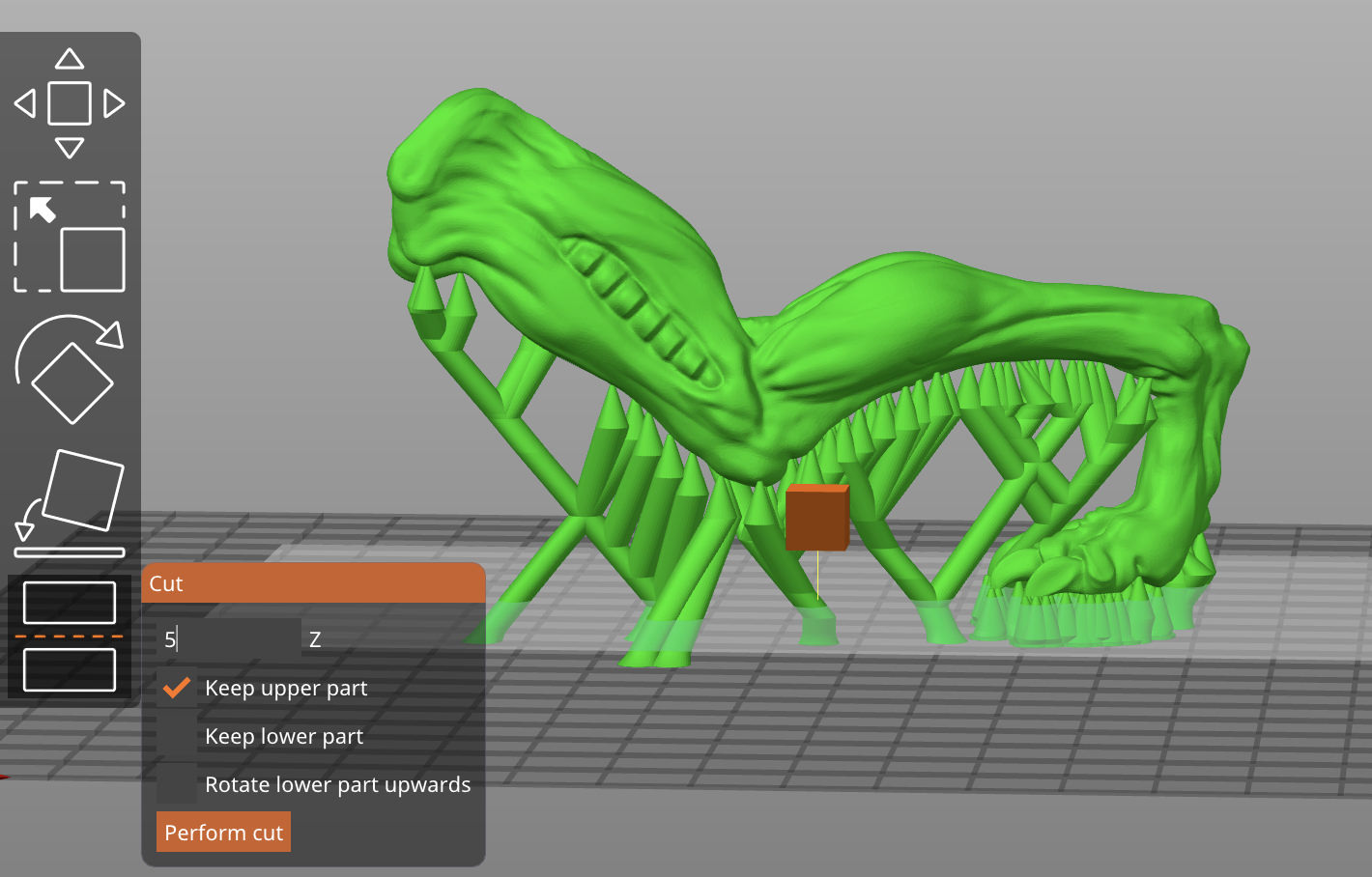Select the Cut tool icon

70,637
